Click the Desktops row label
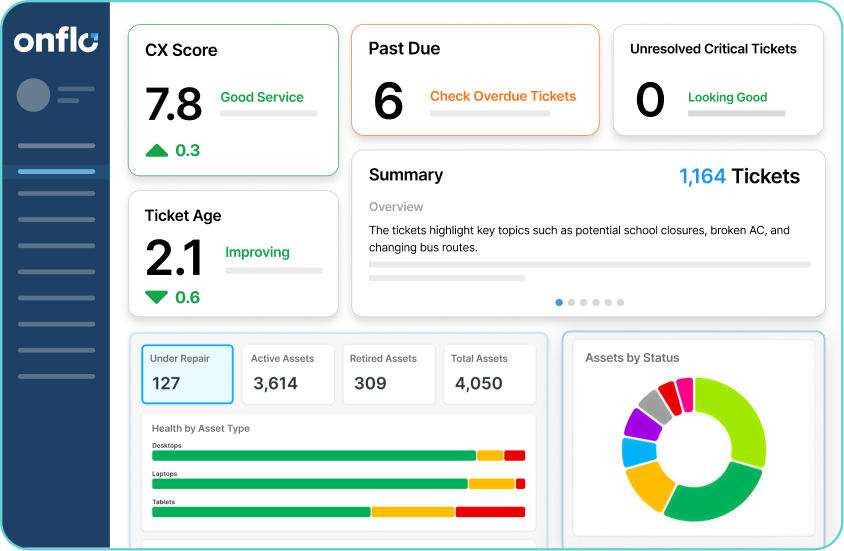 [x=166, y=446]
